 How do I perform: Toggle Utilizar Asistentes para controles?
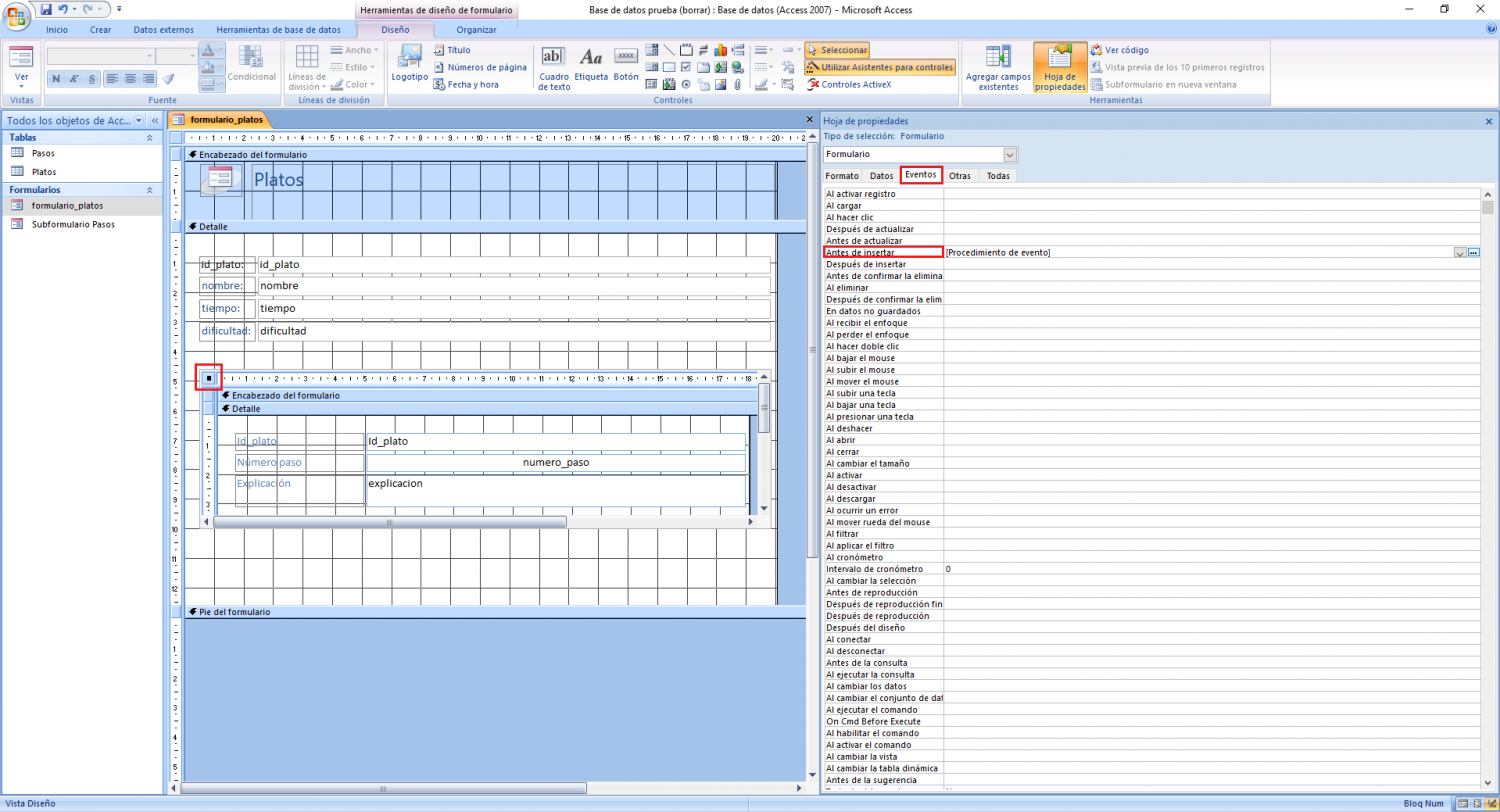point(880,67)
